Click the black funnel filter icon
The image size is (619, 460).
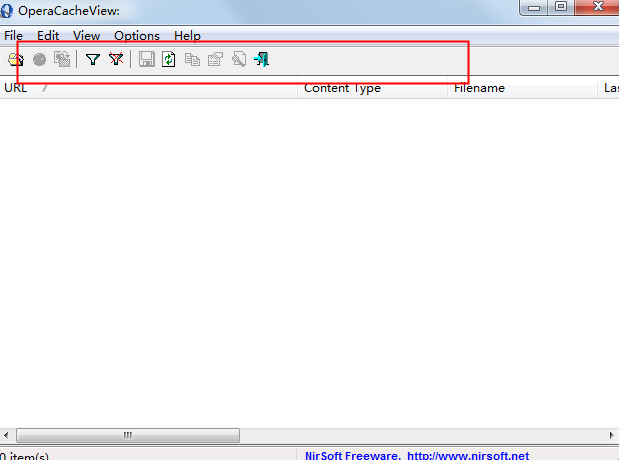[93, 60]
